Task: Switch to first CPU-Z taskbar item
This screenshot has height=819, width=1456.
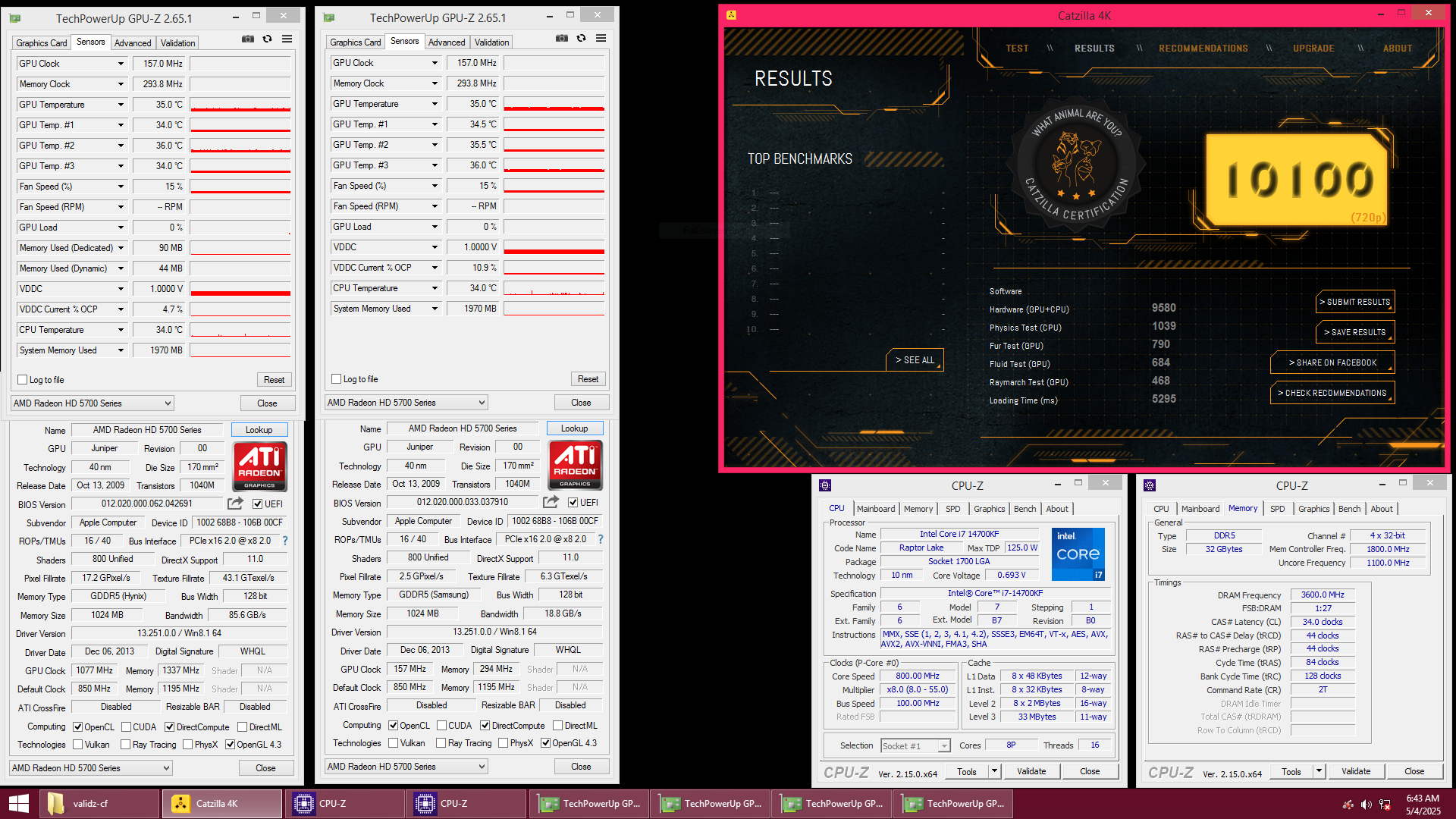Action: (x=345, y=804)
